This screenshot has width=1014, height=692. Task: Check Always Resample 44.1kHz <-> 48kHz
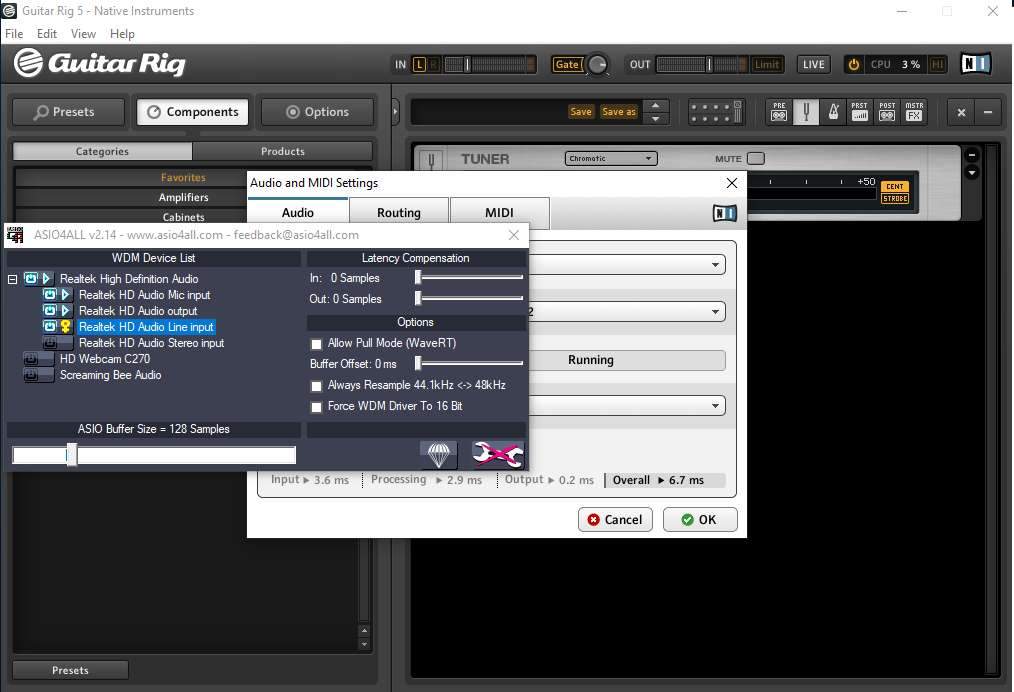(316, 386)
